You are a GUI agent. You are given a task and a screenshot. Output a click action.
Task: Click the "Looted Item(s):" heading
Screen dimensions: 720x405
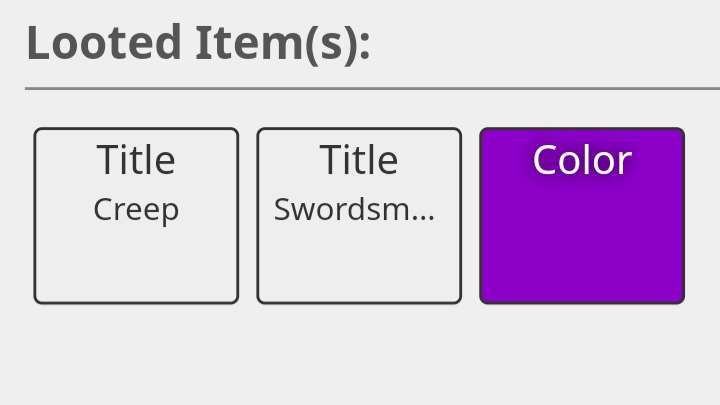tap(198, 44)
